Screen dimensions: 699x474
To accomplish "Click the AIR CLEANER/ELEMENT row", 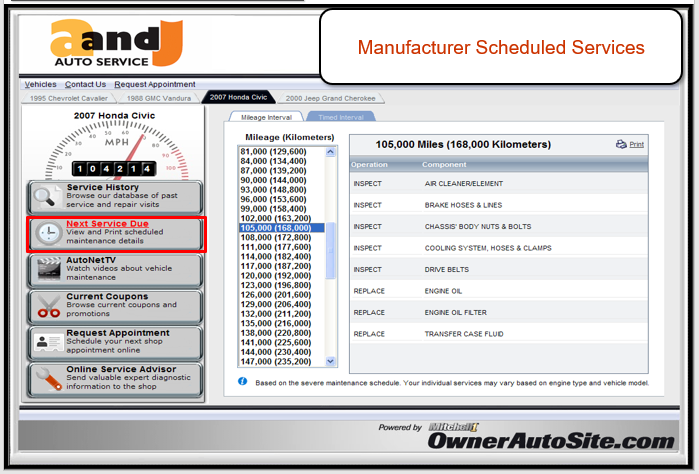I will pos(499,183).
